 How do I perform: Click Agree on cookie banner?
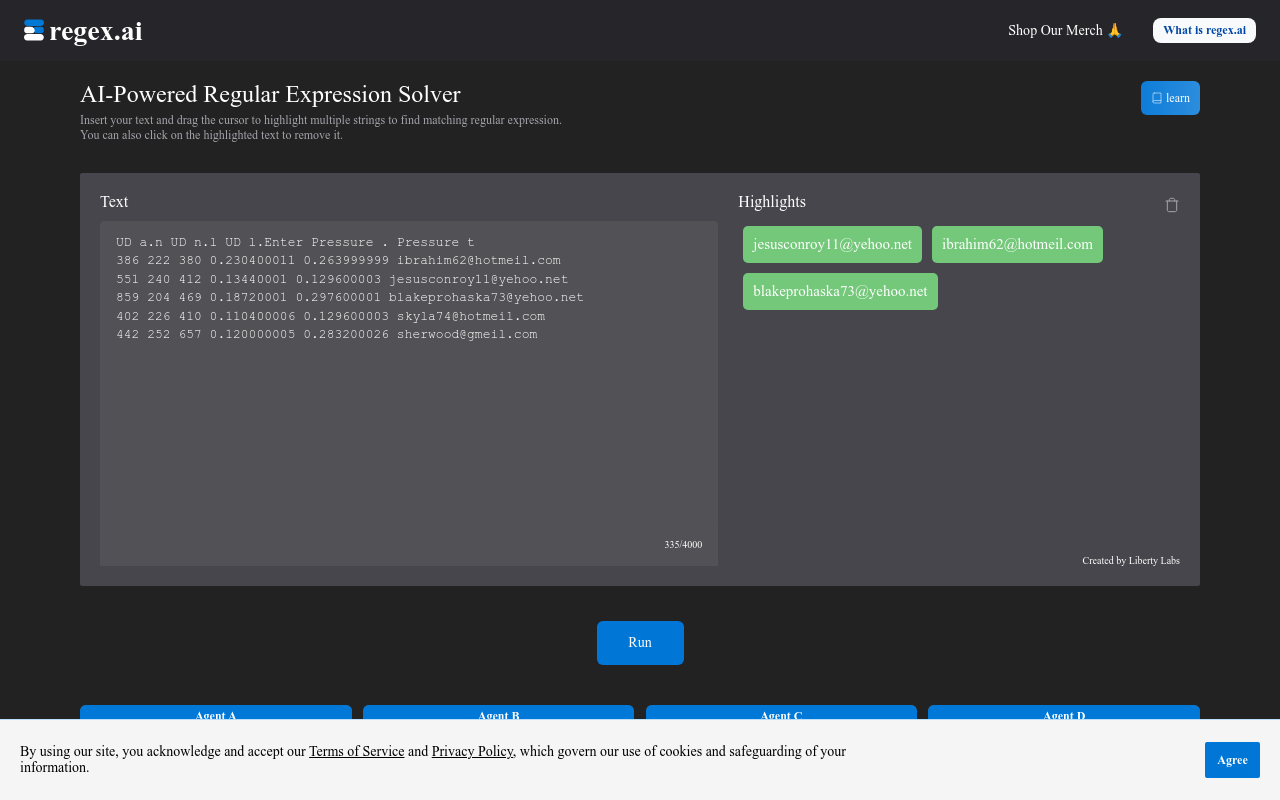1232,760
